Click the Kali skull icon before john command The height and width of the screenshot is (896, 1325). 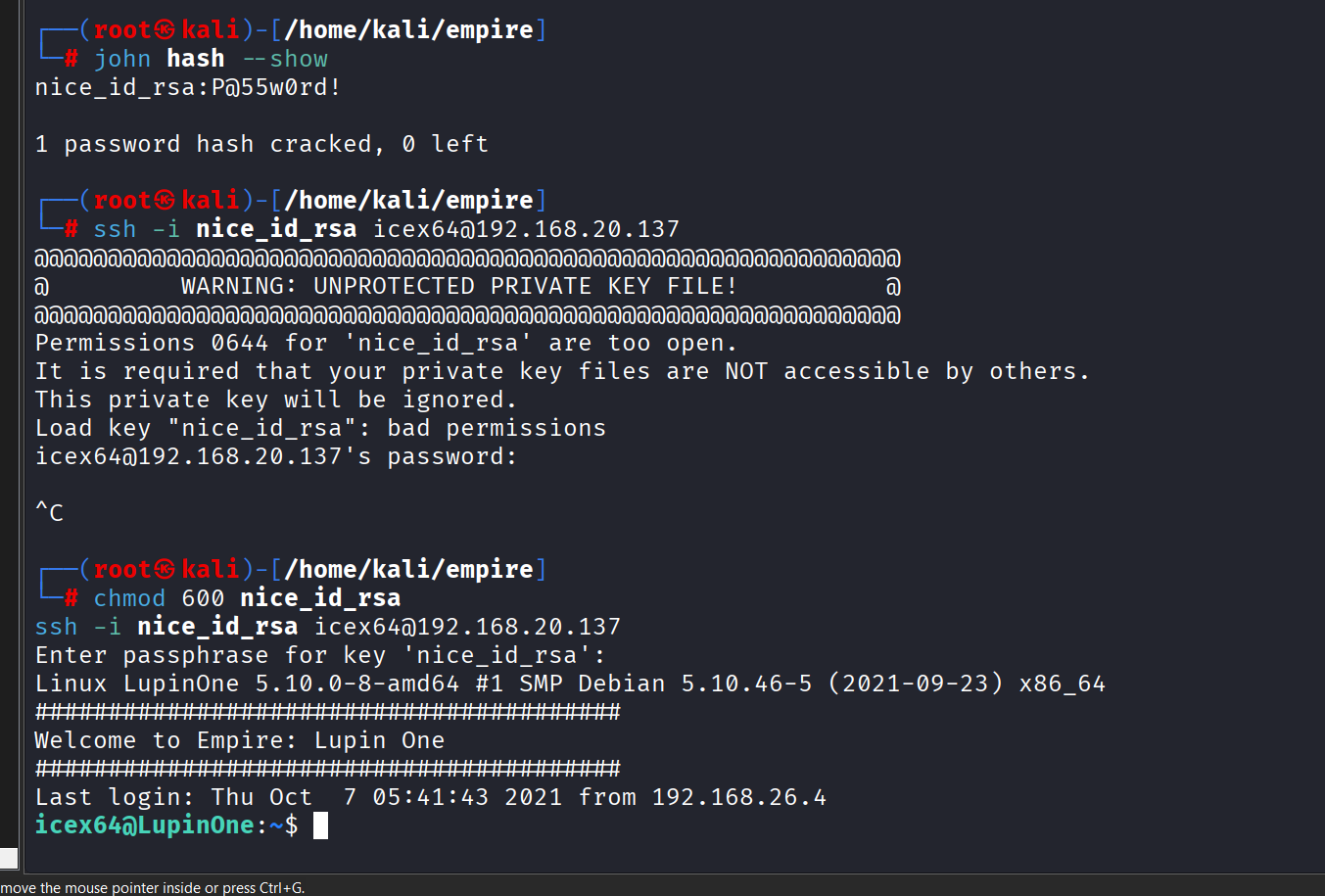165,30
